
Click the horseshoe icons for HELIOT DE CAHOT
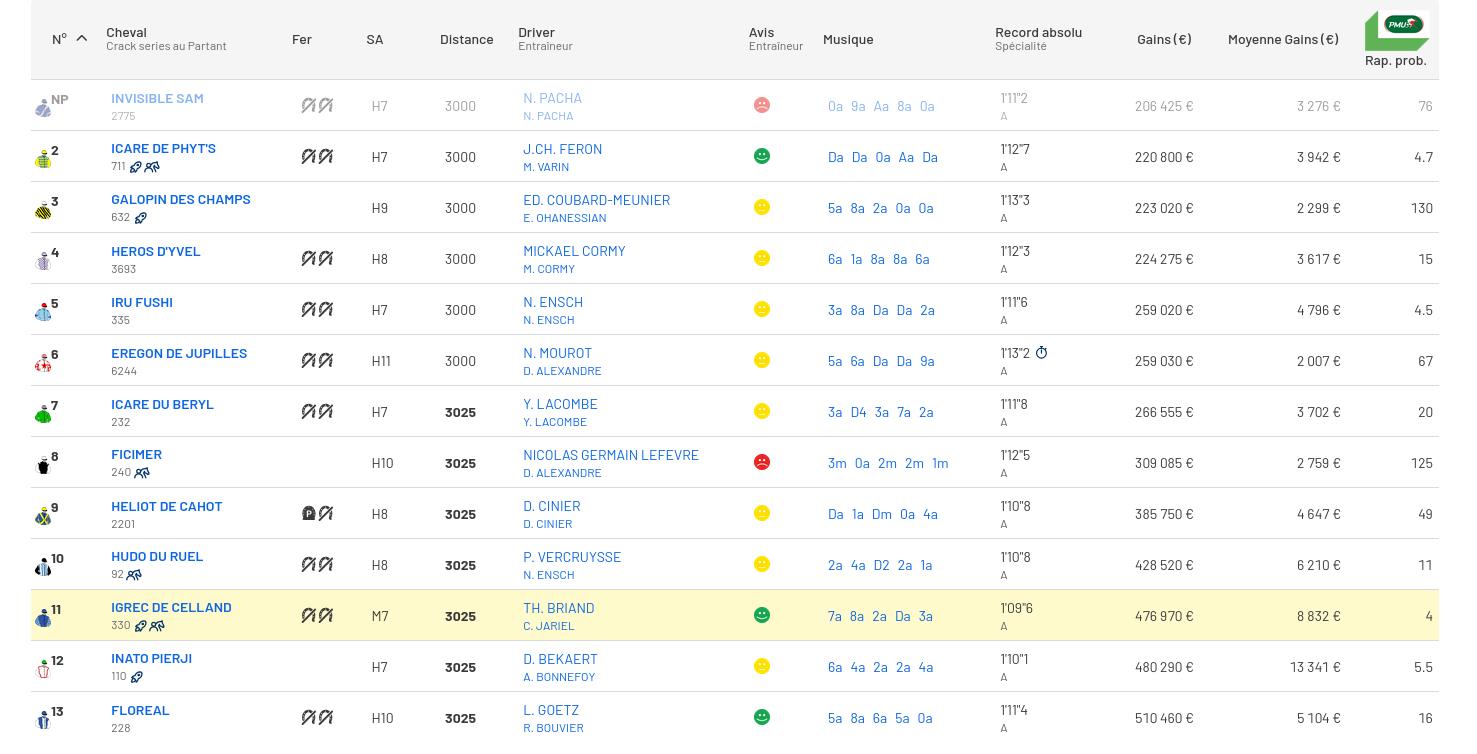[317, 513]
